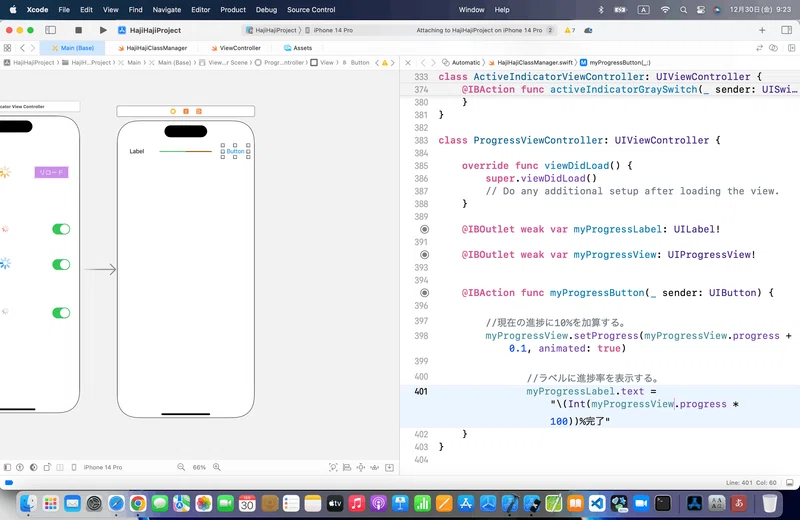Toggle canvas appearance light or dark icon

[x=34, y=467]
